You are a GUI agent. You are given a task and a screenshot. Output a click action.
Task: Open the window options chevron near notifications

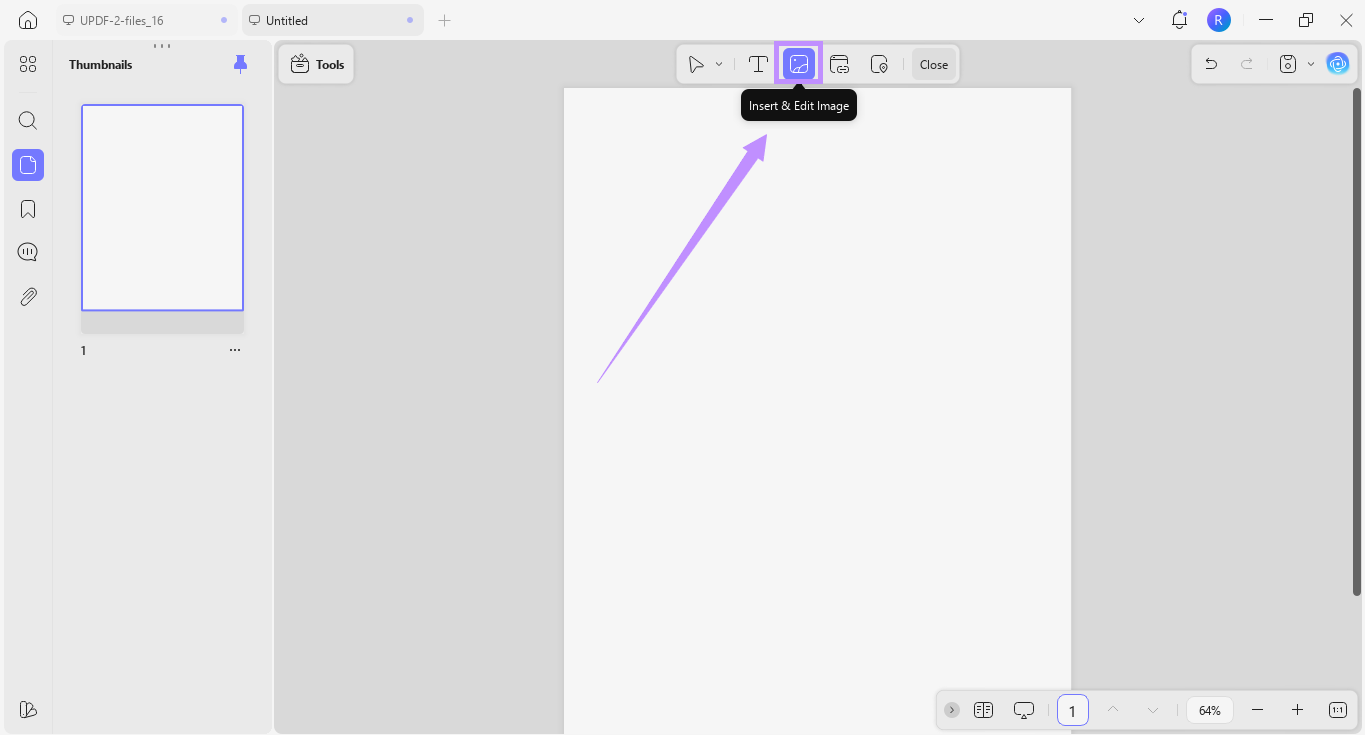[1139, 19]
